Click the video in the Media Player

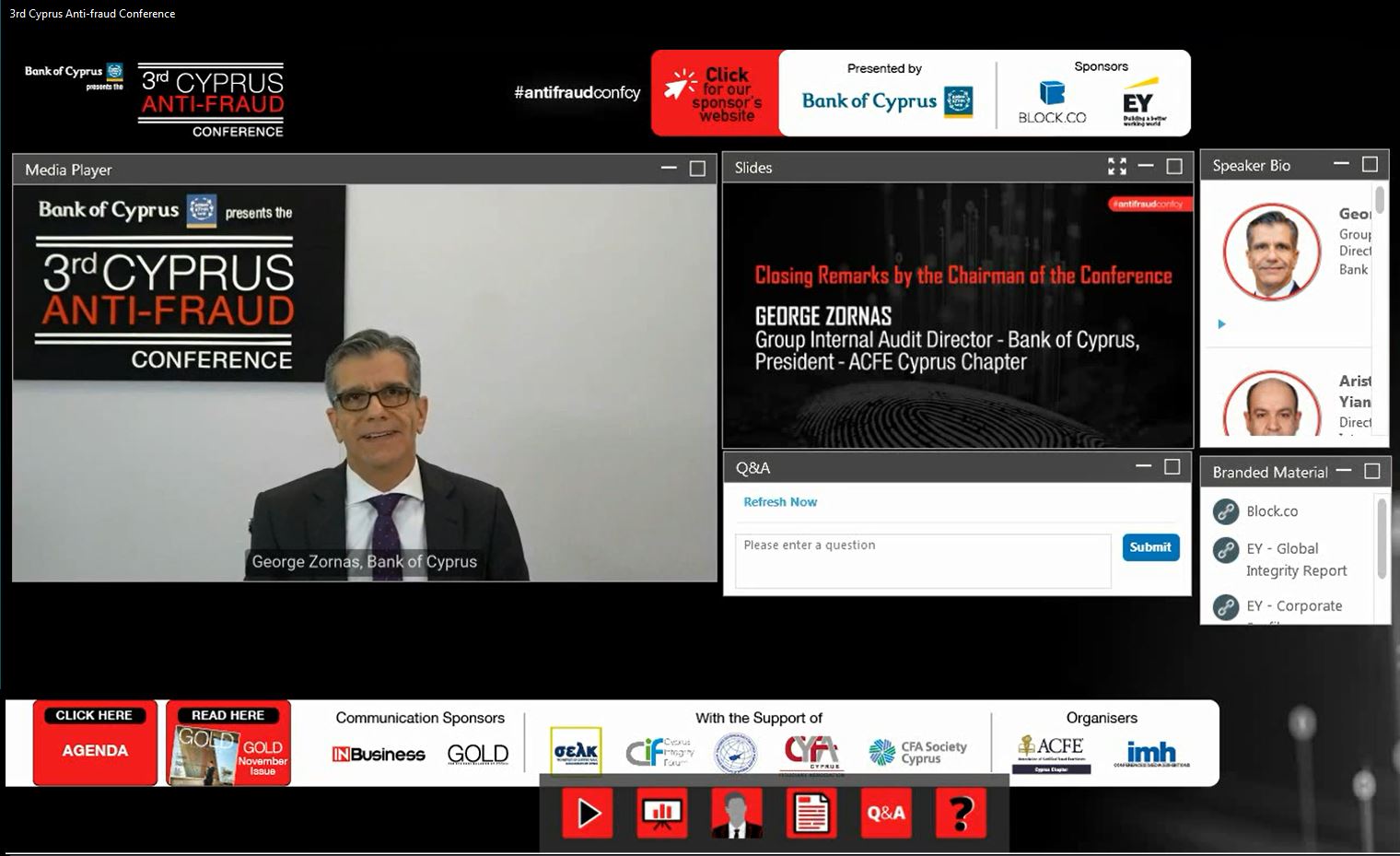coord(365,382)
